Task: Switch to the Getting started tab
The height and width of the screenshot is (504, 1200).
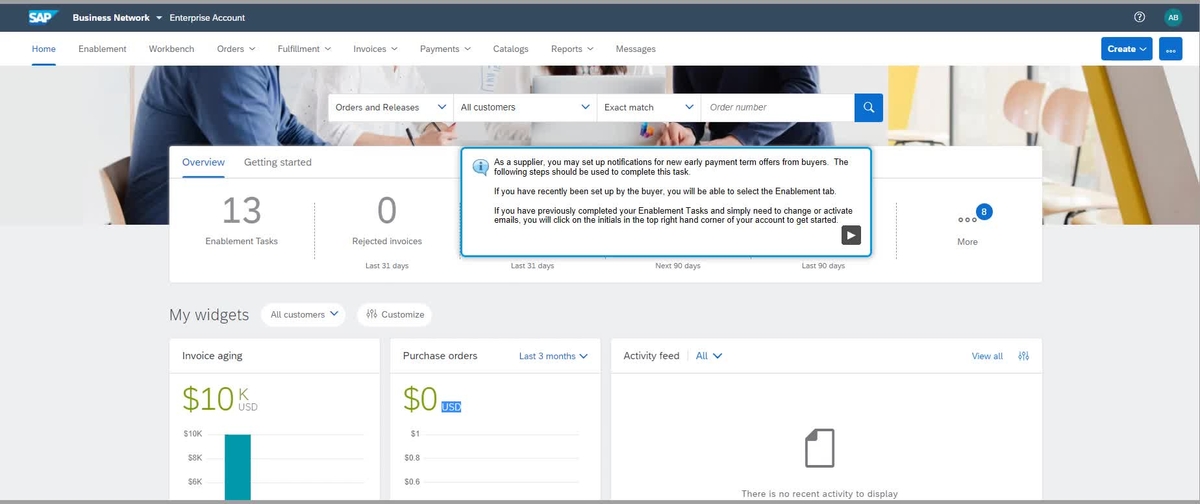Action: click(278, 162)
